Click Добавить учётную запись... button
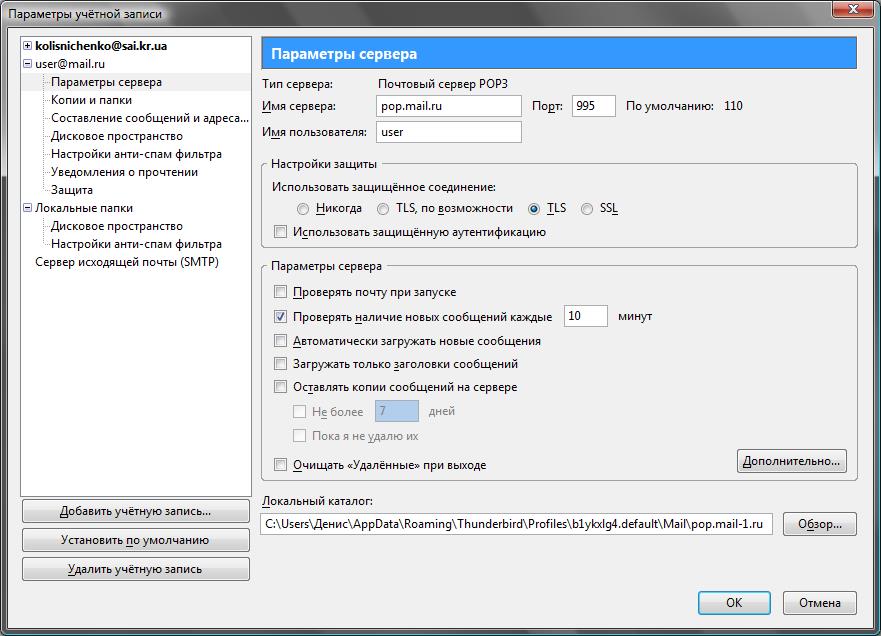This screenshot has width=881, height=636. coord(135,511)
